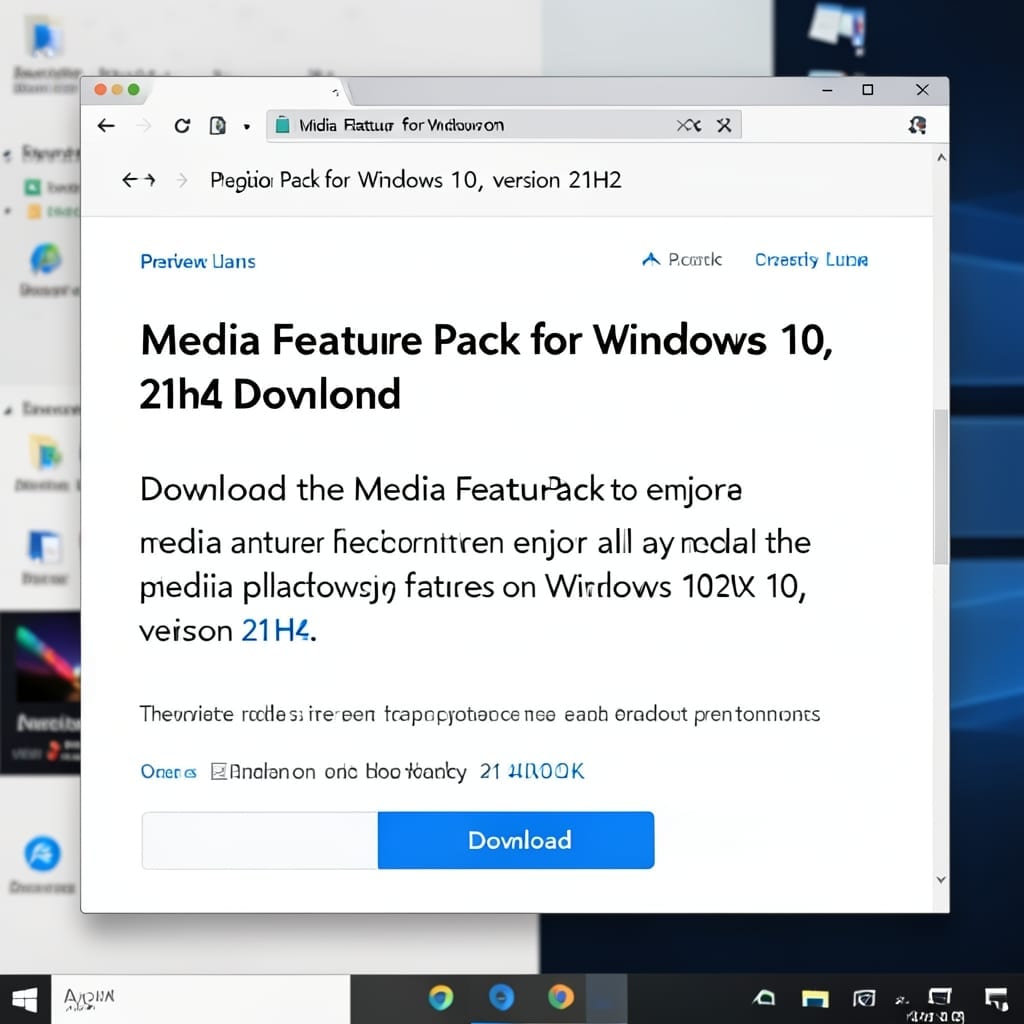Open the Windows Start button
The width and height of the screenshot is (1024, 1024).
25,999
